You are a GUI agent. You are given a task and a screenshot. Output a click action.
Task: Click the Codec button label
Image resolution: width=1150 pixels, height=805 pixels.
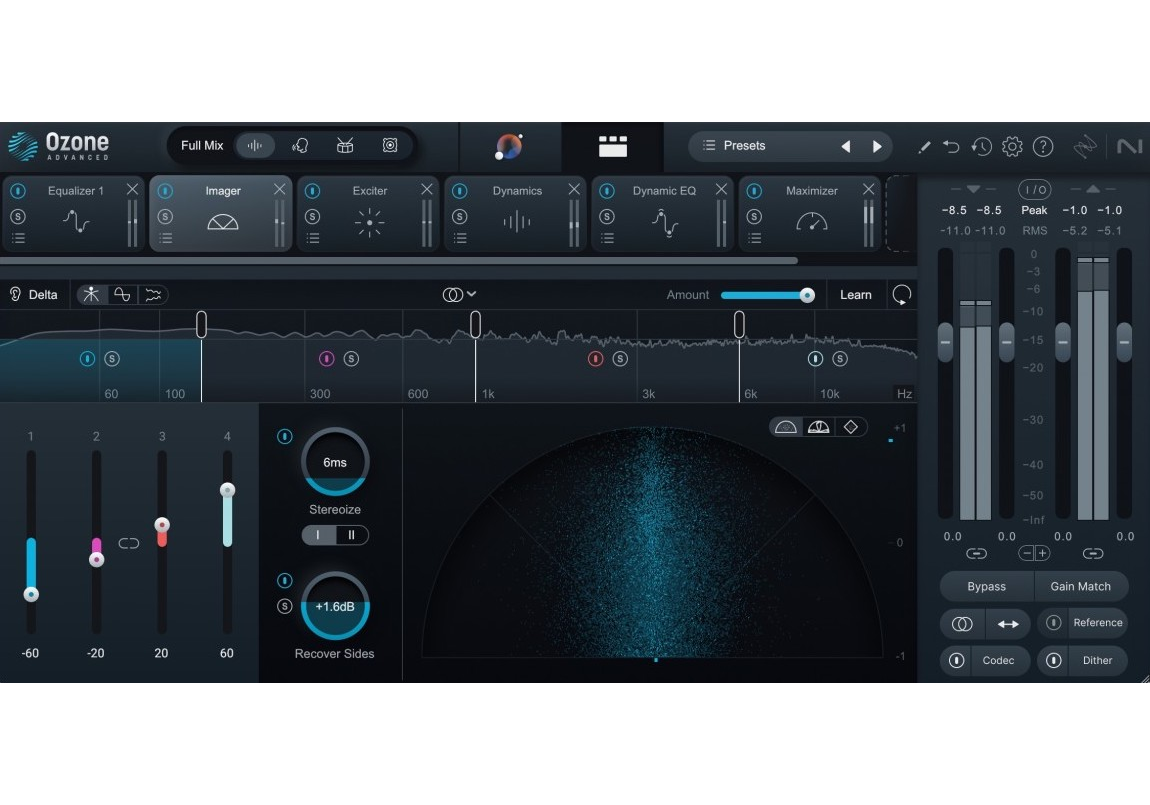click(x=998, y=661)
